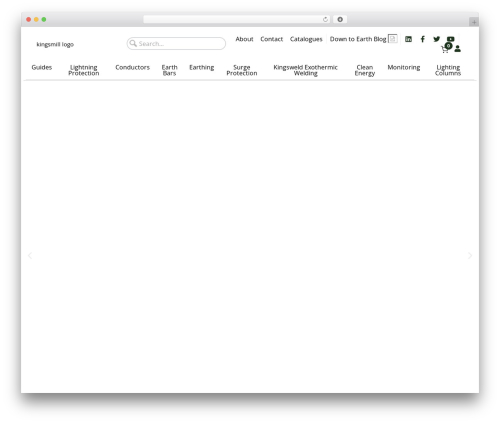Viewport: 500px width, 423px height.
Task: Open the Surge Protection menu
Action: [242, 70]
